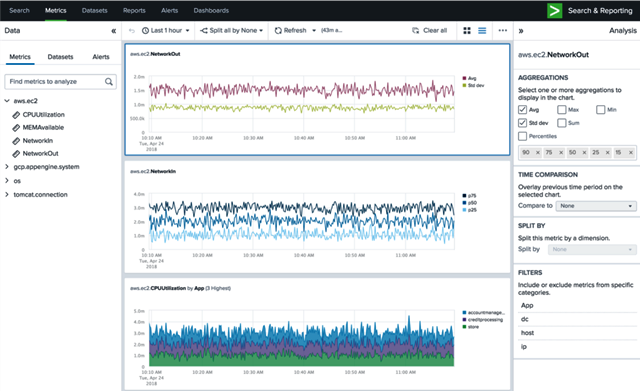Collapse the Analysis panel chevron
The width and height of the screenshot is (640, 391).
tap(521, 31)
